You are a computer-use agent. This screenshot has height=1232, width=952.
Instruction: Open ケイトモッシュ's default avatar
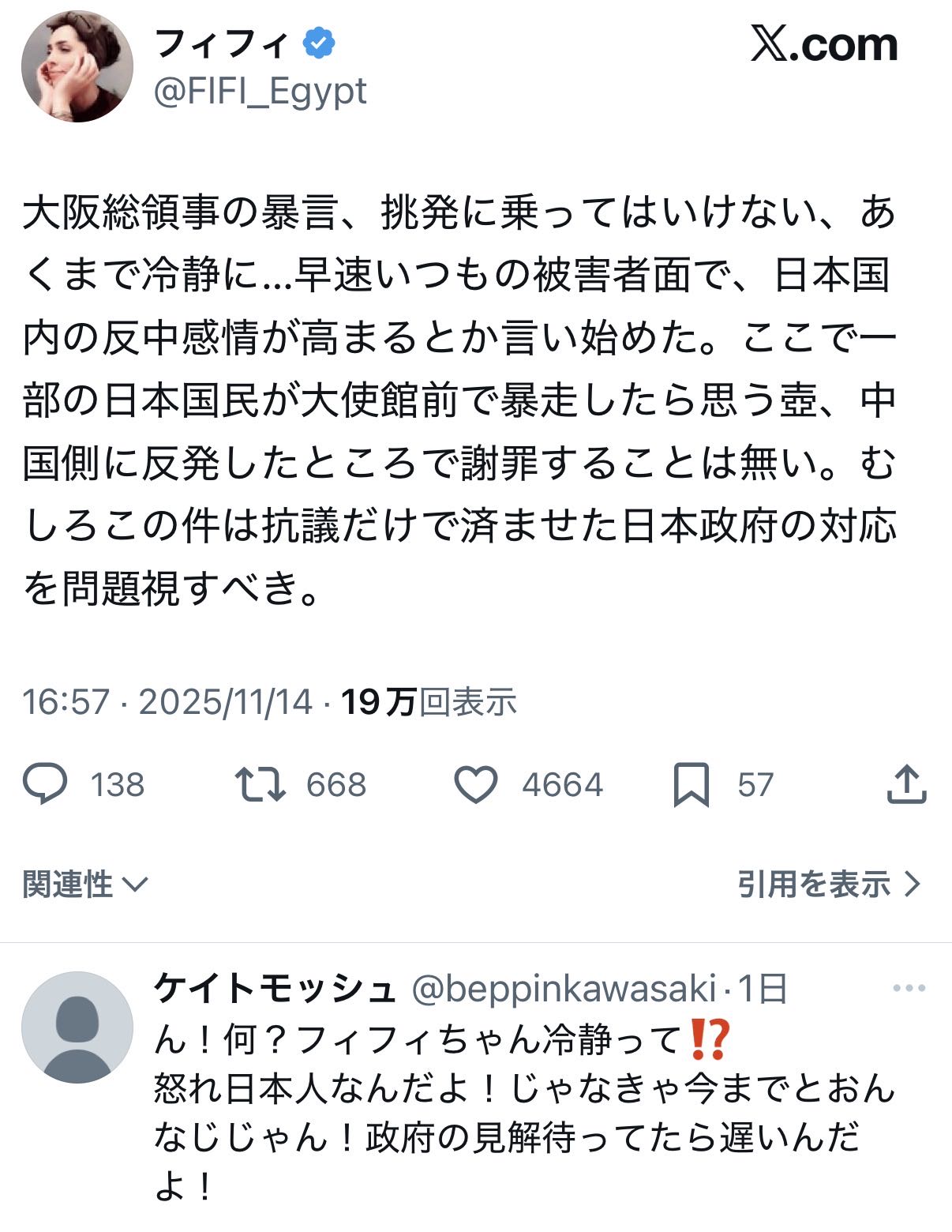(x=77, y=1027)
